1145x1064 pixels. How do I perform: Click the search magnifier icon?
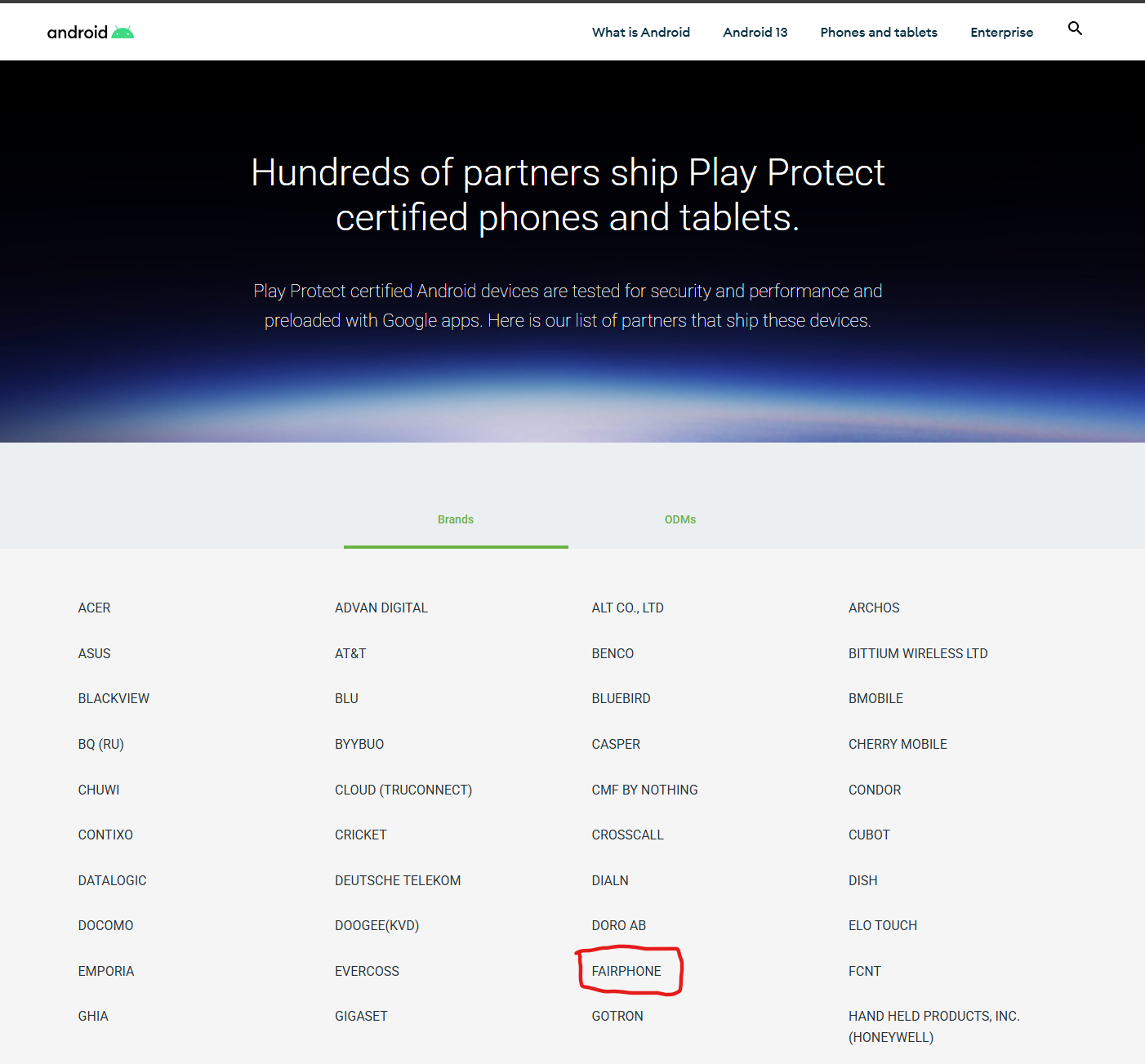click(x=1075, y=29)
